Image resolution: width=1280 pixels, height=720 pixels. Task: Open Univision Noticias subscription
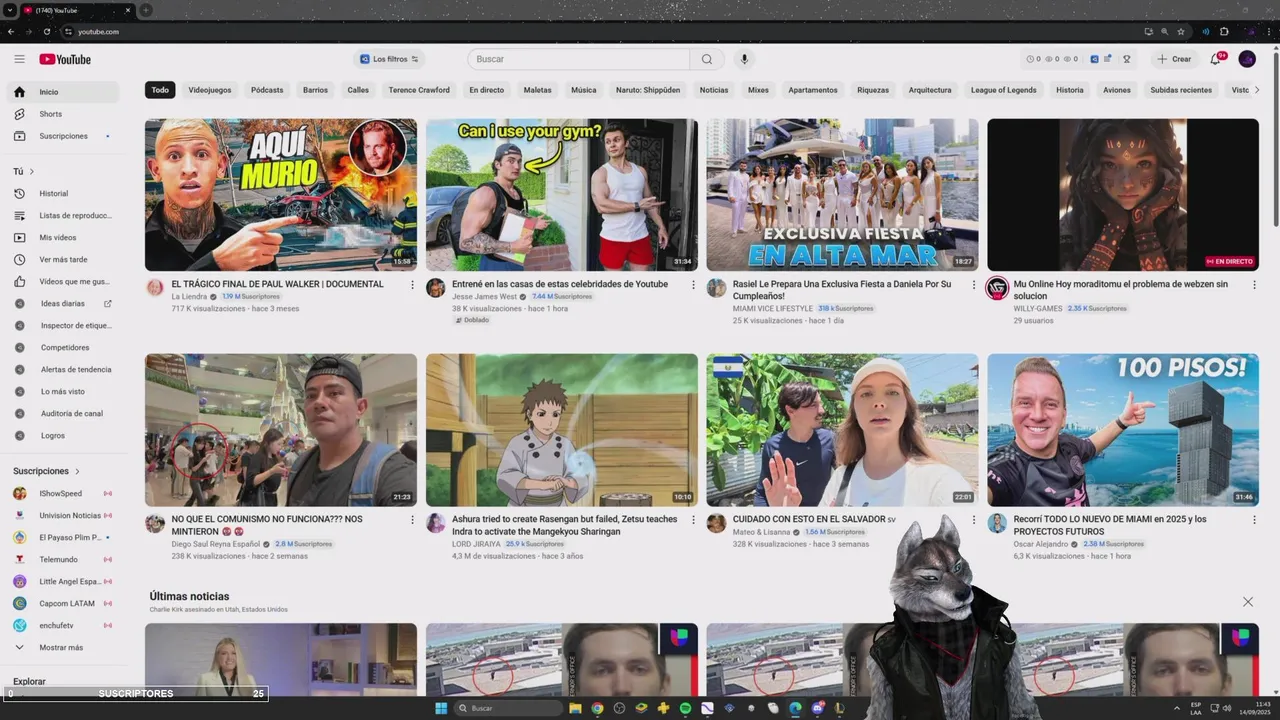tap(62, 515)
